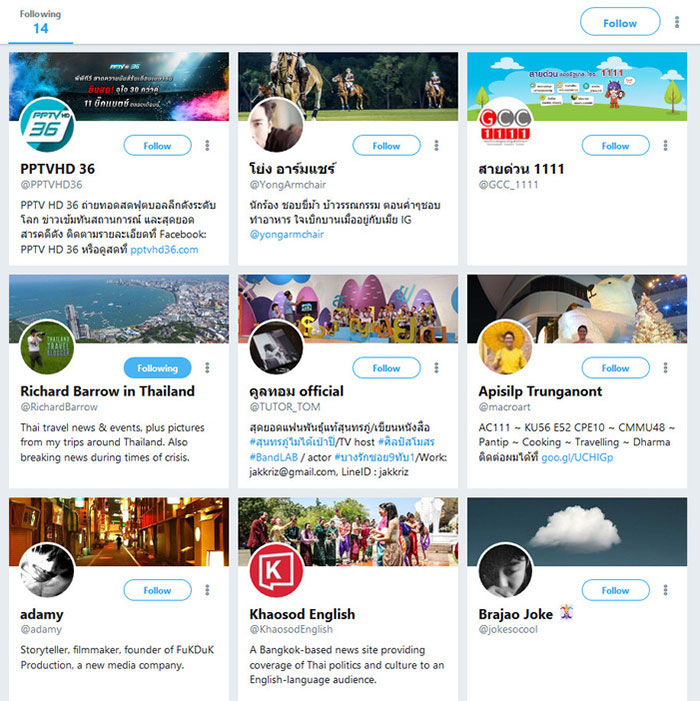The height and width of the screenshot is (701, 700).
Task: Expand more options for สายด่วน 1111 card
Action: (665, 145)
